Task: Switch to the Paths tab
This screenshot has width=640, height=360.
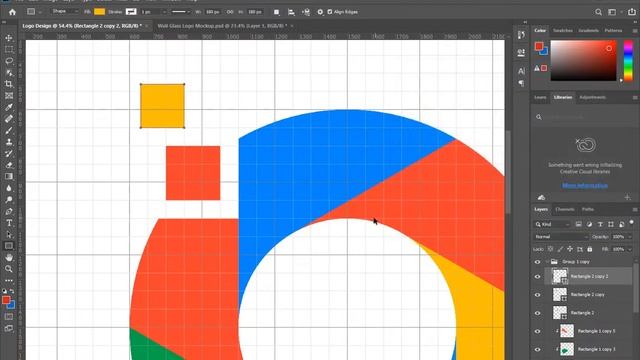Action: pos(588,209)
